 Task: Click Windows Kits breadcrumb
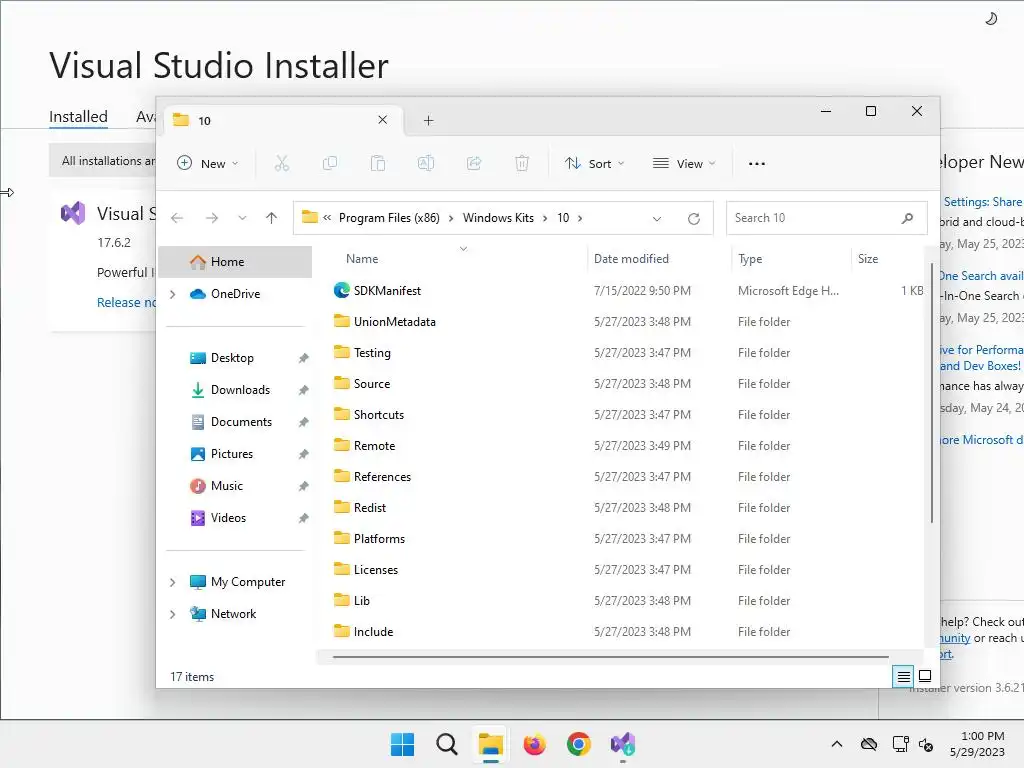[x=498, y=218]
